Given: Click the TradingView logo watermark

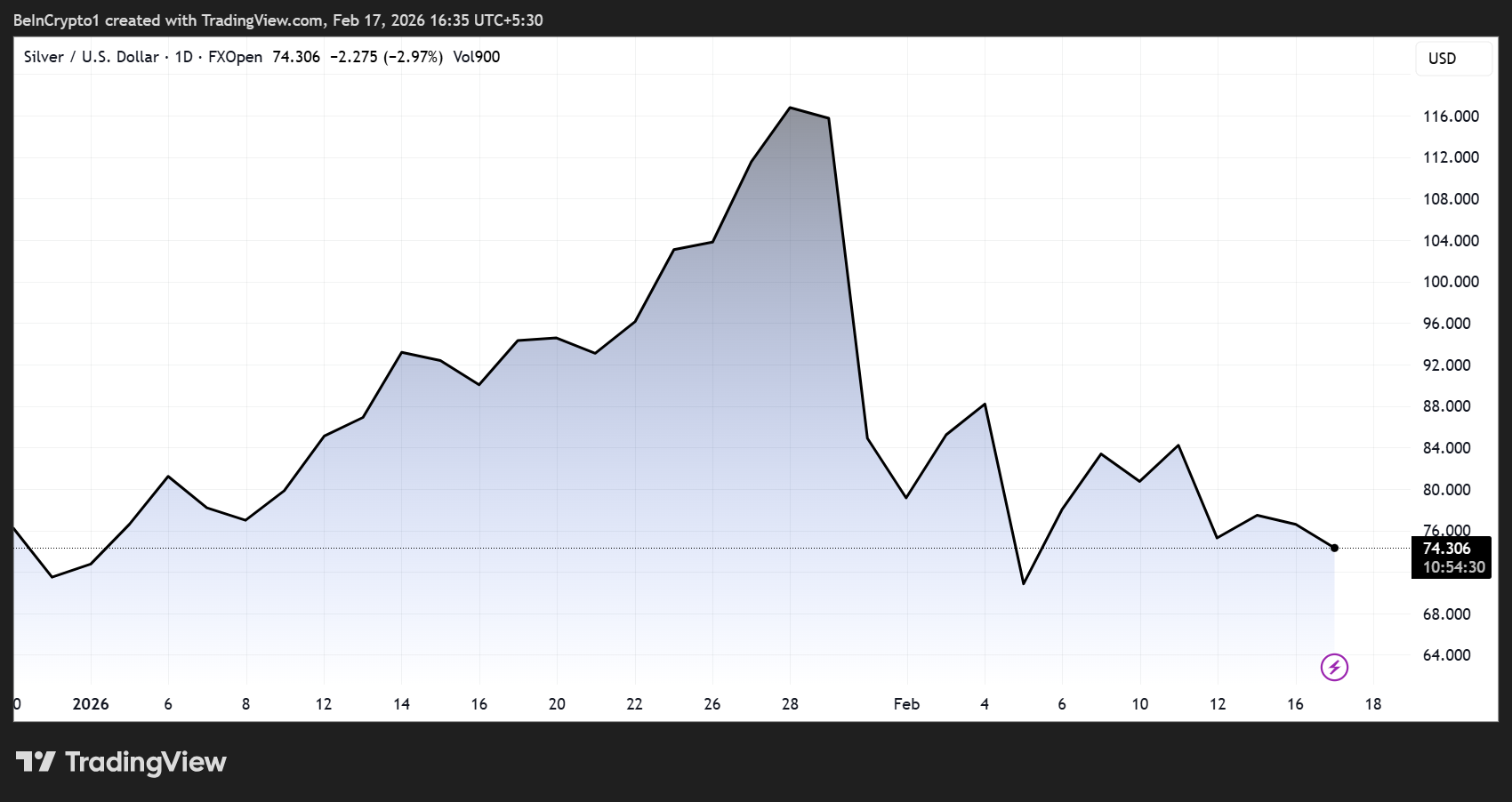Looking at the screenshot, I should [x=120, y=762].
